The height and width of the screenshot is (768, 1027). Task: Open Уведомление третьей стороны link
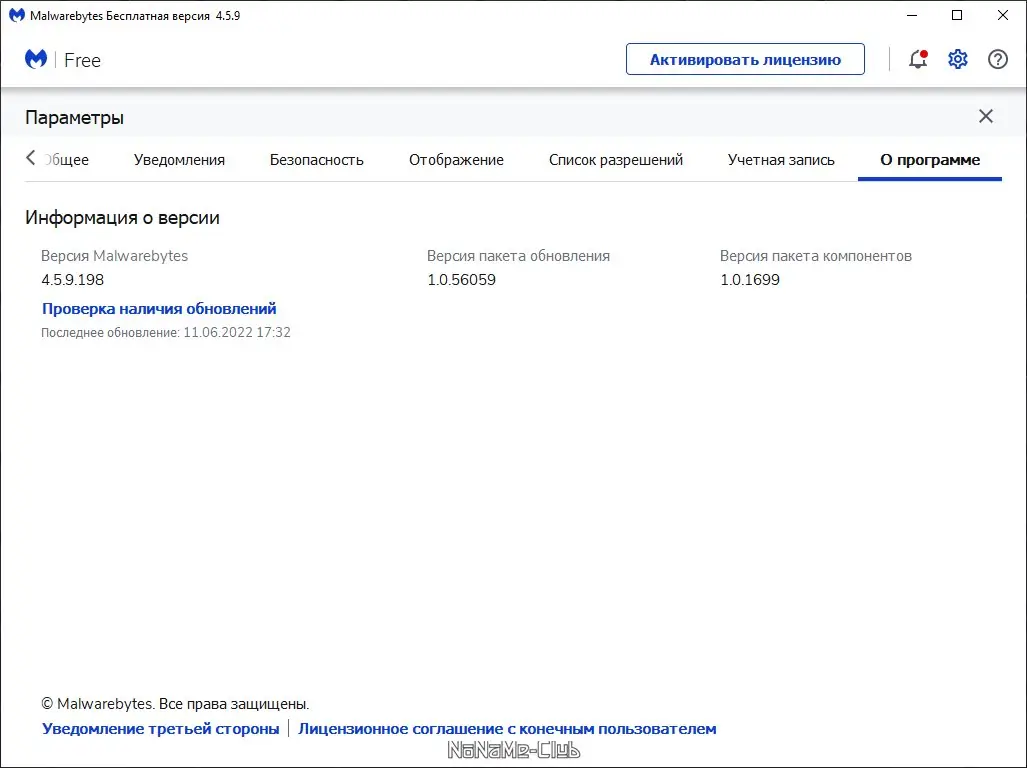click(x=160, y=729)
